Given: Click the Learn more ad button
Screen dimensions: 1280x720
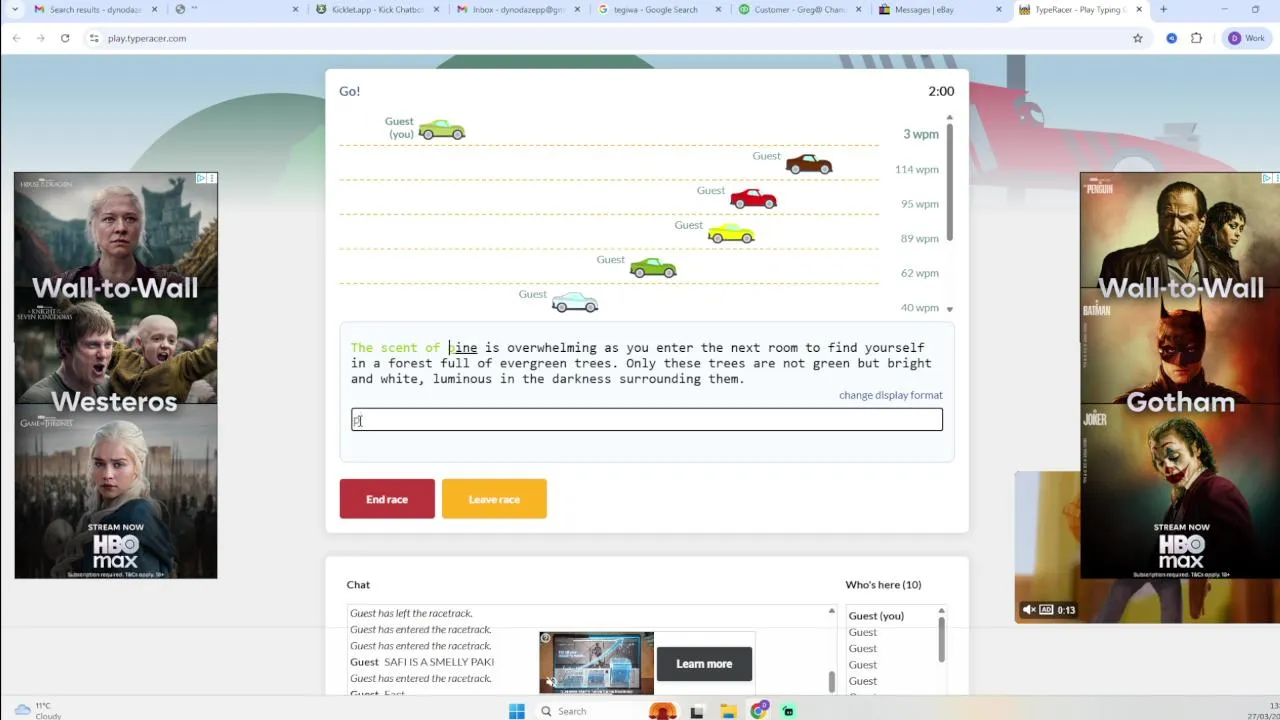Looking at the screenshot, I should [x=704, y=664].
